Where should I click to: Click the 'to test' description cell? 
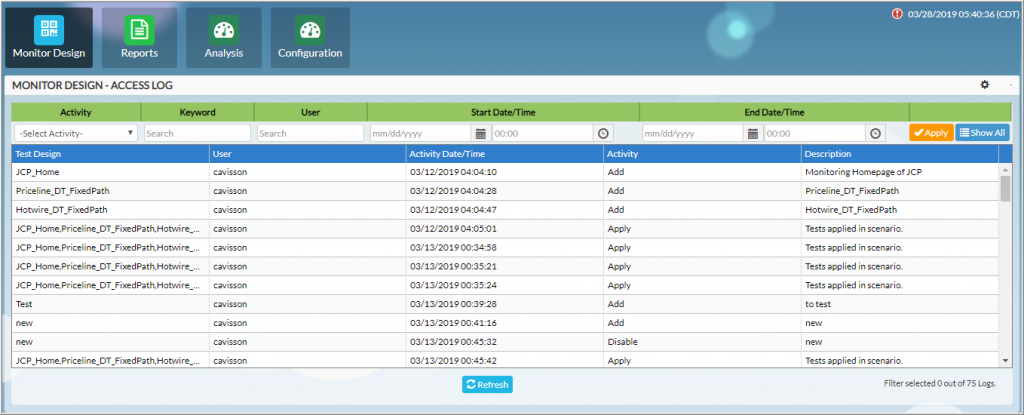coord(900,304)
